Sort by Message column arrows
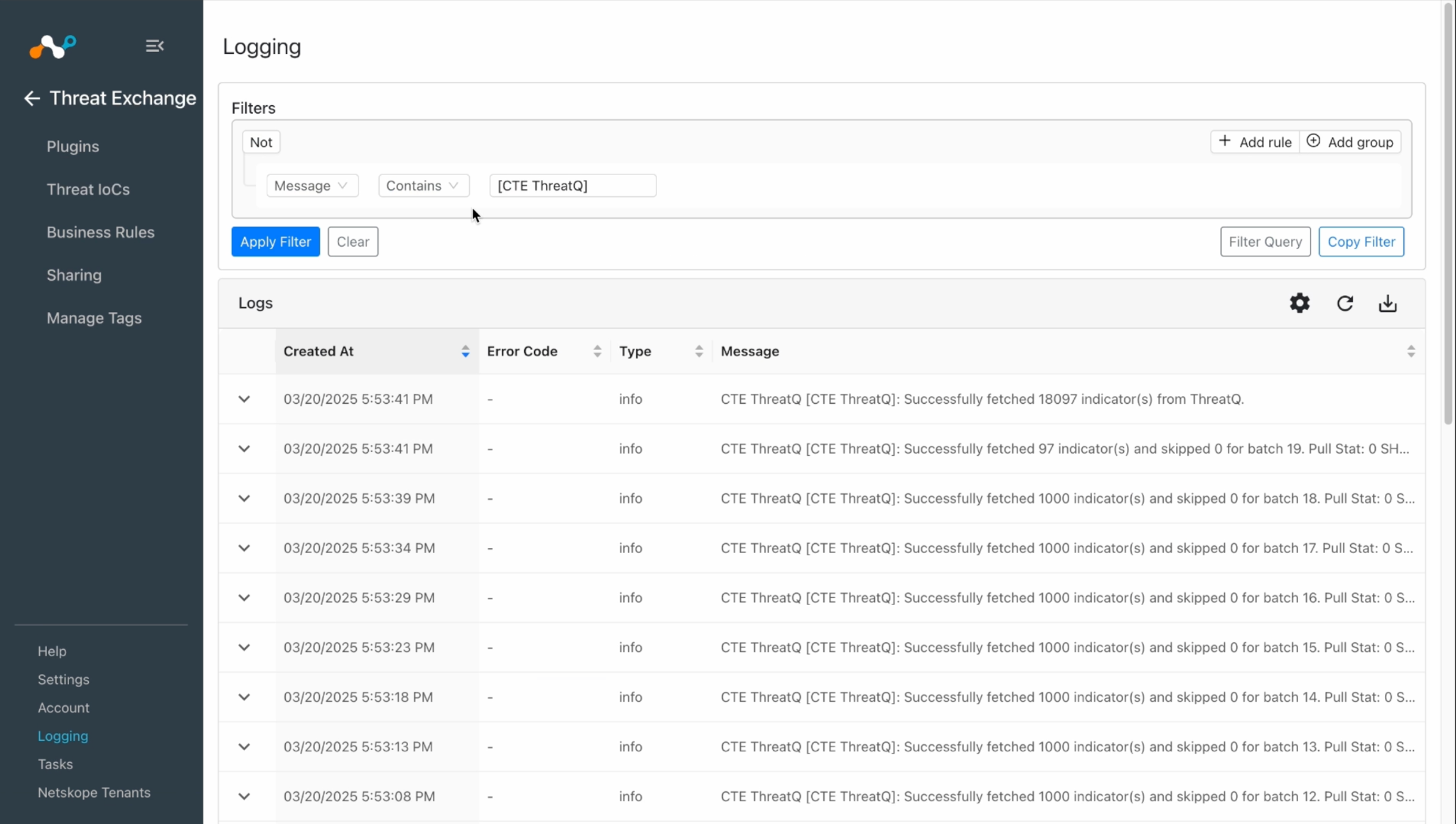 [x=1410, y=351]
